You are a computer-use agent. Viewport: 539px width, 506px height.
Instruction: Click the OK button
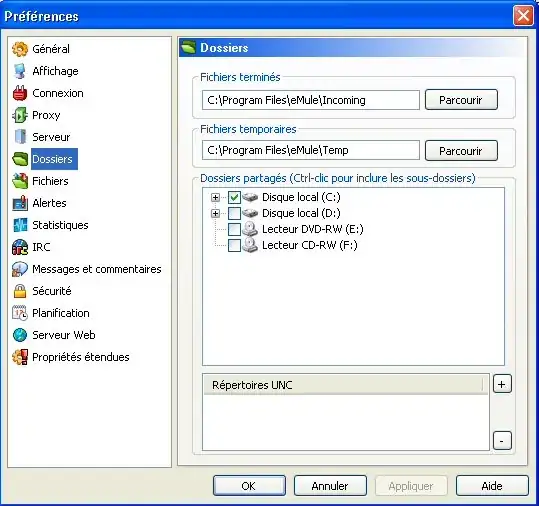tap(249, 485)
